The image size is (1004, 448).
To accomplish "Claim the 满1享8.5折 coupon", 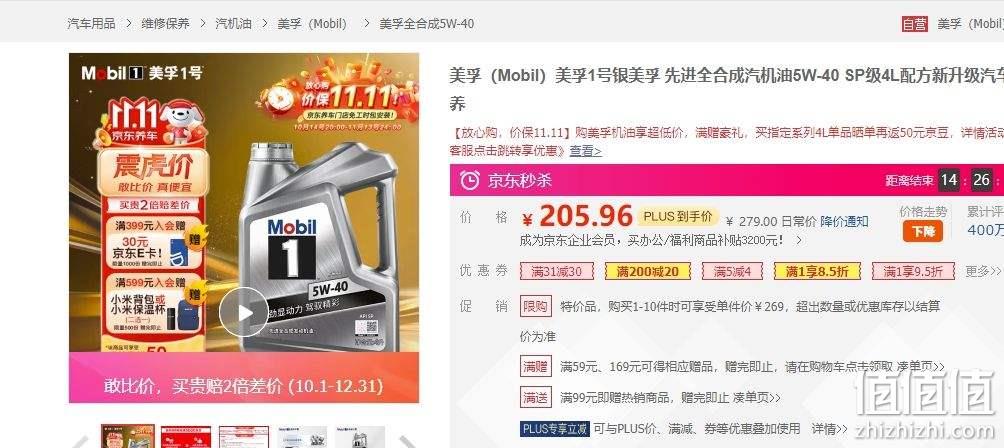I will [817, 271].
